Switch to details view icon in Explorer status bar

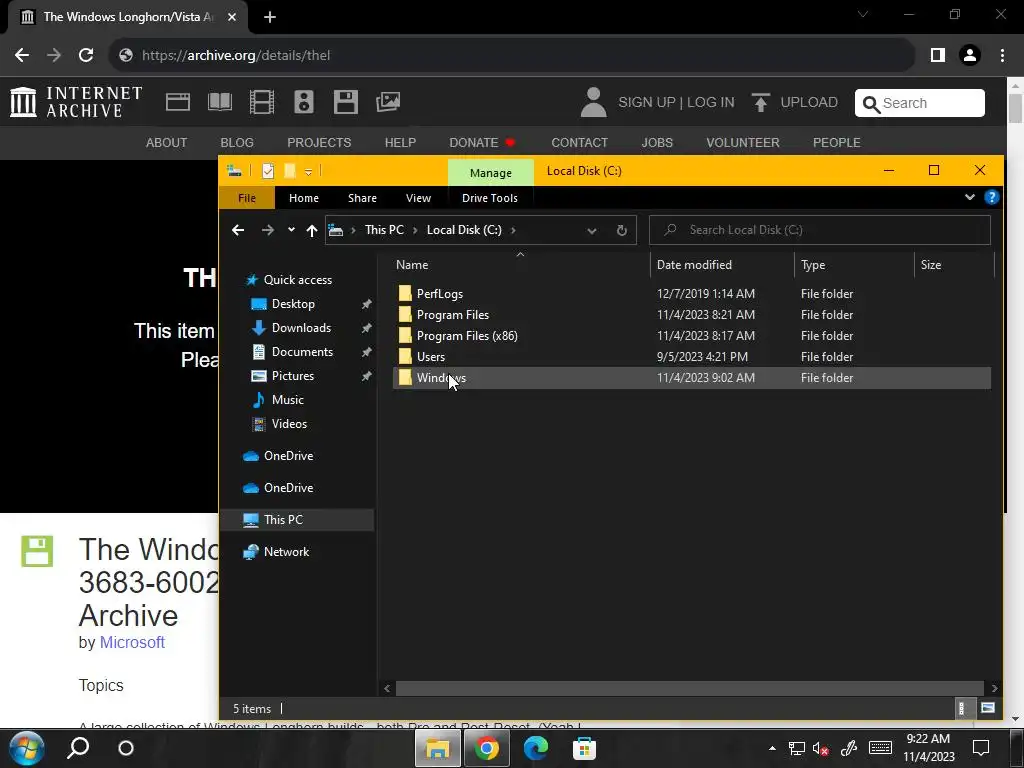pyautogui.click(x=962, y=709)
